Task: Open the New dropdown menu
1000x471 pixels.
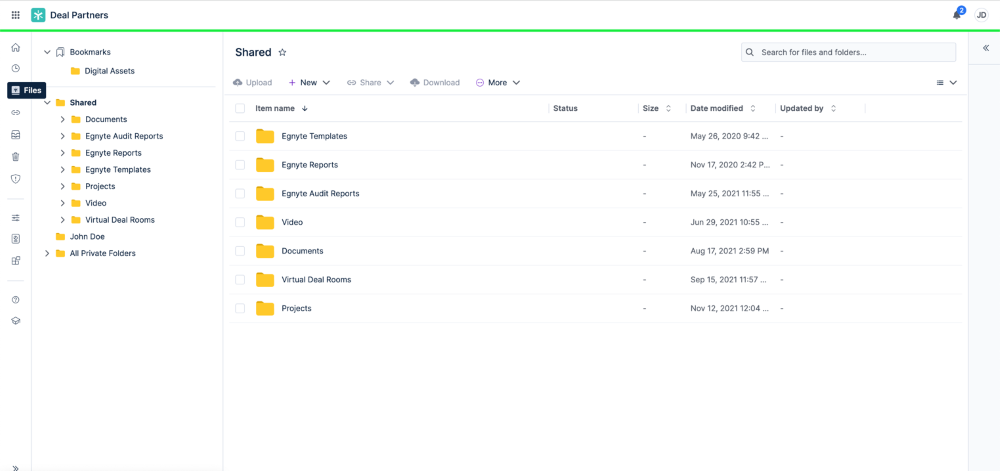Action: pos(309,83)
